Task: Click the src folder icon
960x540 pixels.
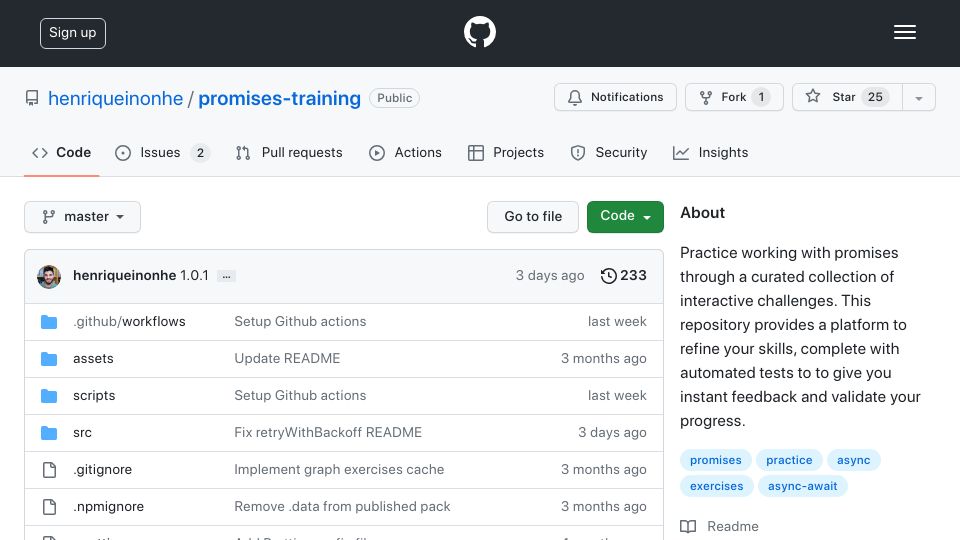Action: coord(49,433)
